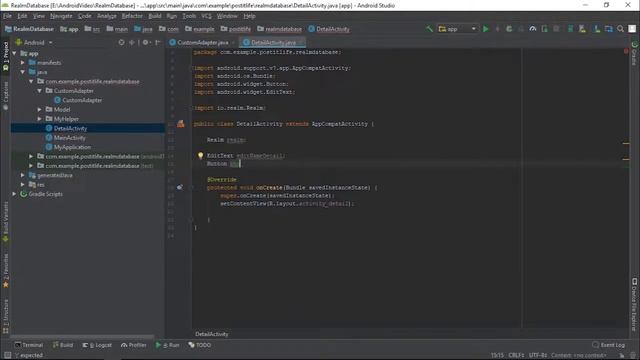Open the Refactor menu
The image size is (640, 360).
(132, 16)
